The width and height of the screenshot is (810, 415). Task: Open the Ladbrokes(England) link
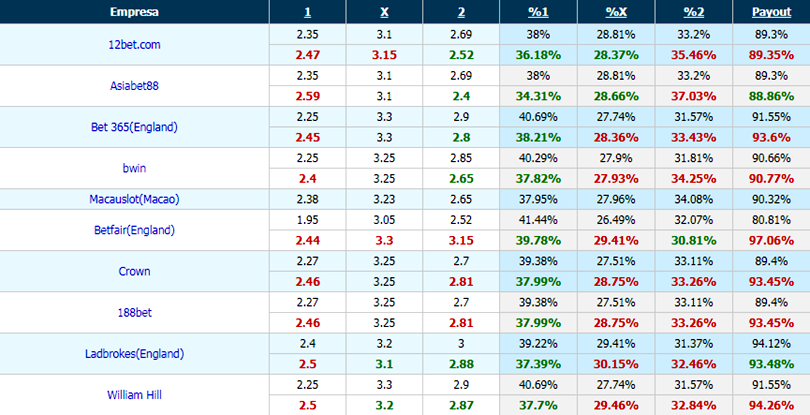click(134, 354)
